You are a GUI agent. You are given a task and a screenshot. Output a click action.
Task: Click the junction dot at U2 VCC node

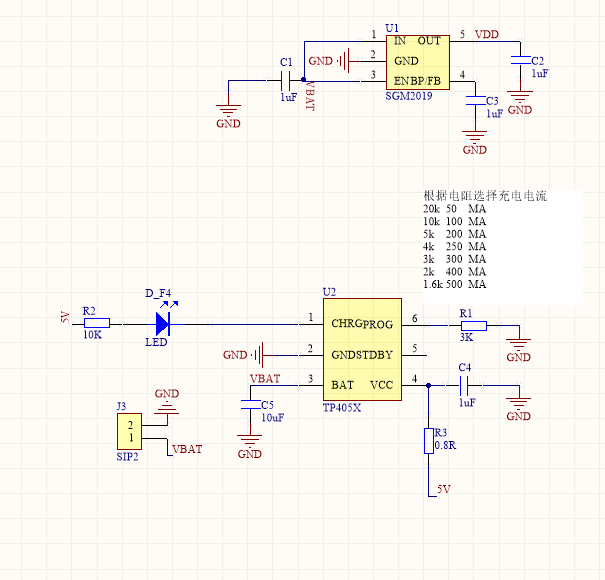(x=428, y=385)
